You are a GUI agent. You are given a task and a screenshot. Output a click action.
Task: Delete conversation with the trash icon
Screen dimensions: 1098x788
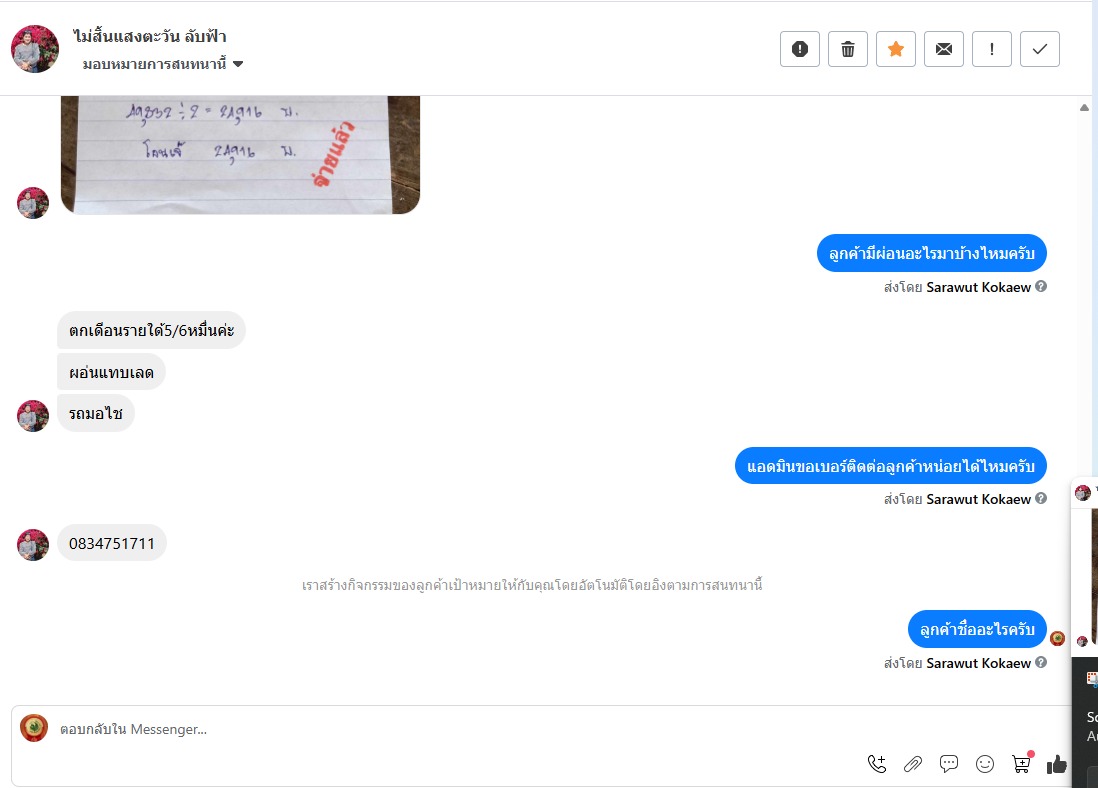(847, 49)
